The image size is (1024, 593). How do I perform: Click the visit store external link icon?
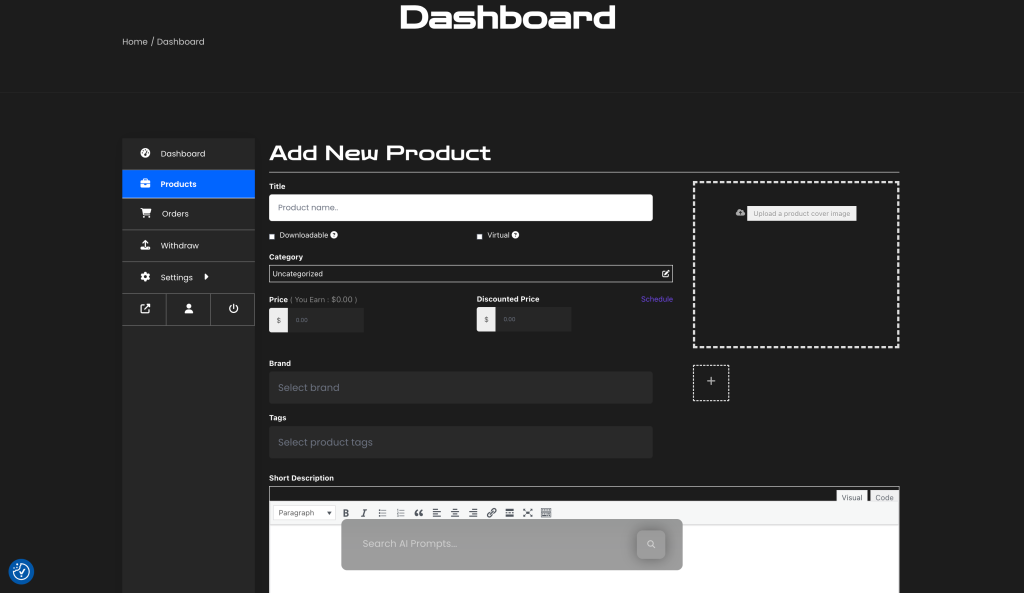tap(145, 309)
